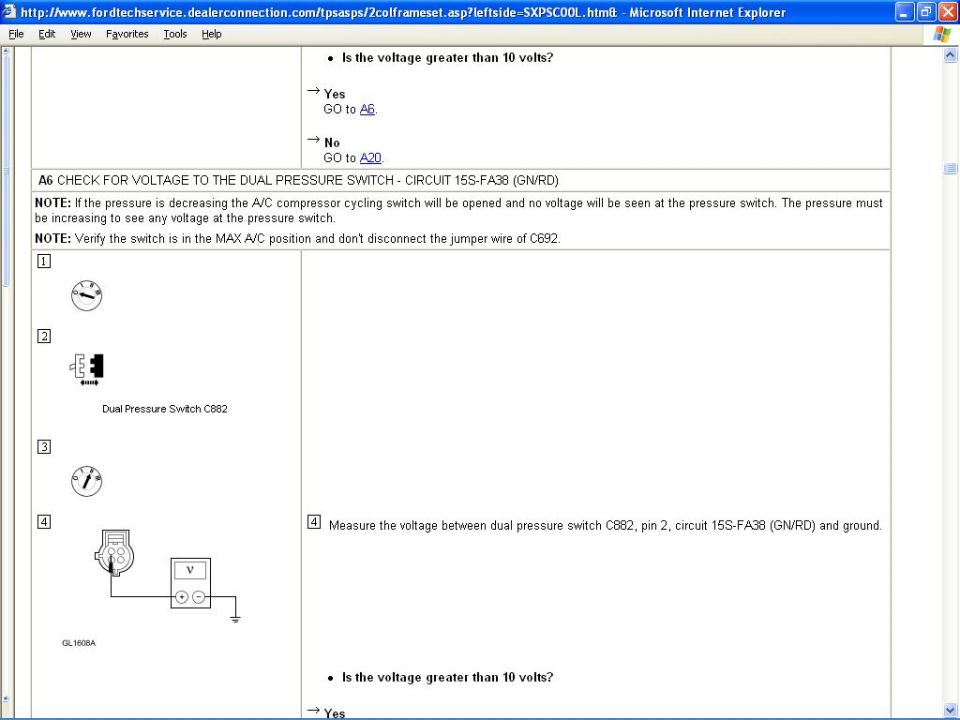960x720 pixels.
Task: Open the Edit menu
Action: (47, 34)
